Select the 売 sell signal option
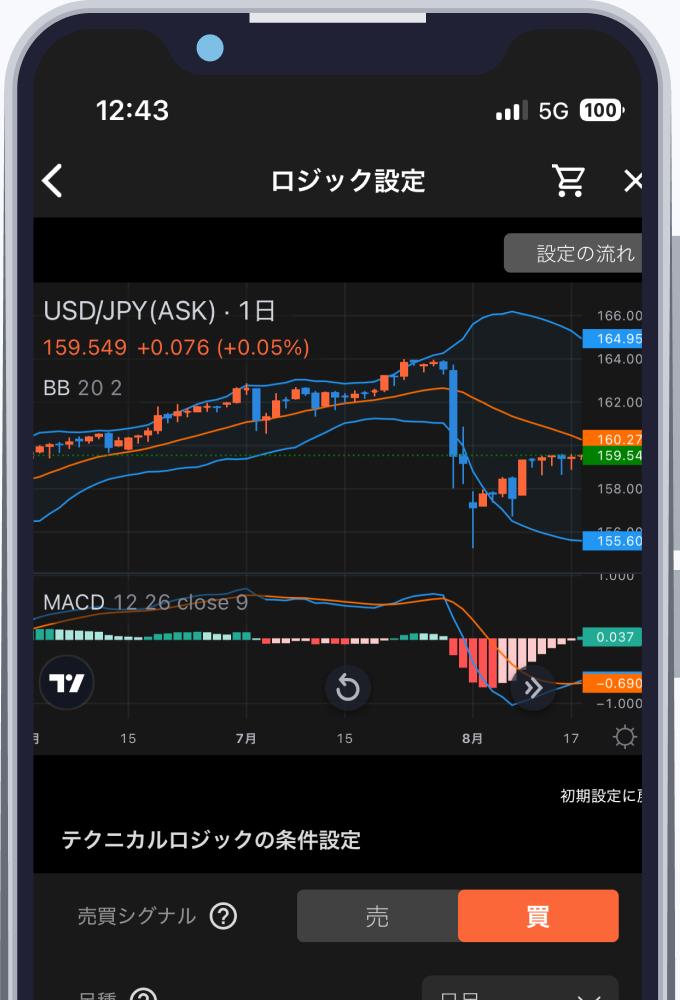Viewport: 680px width, 1000px height. click(378, 916)
